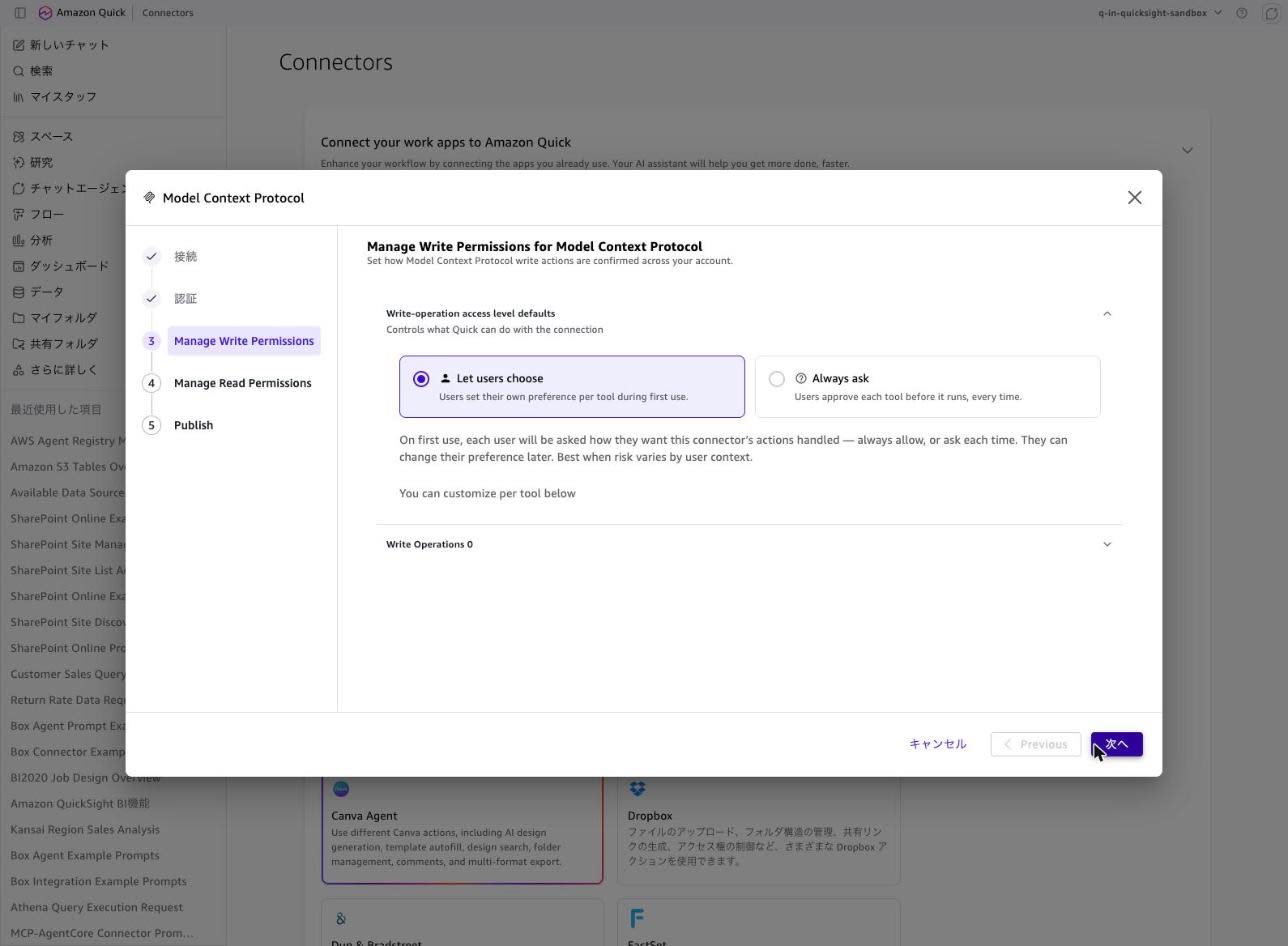Open フロー in sidebar
Screen dimensions: 1288x946
click(38, 215)
